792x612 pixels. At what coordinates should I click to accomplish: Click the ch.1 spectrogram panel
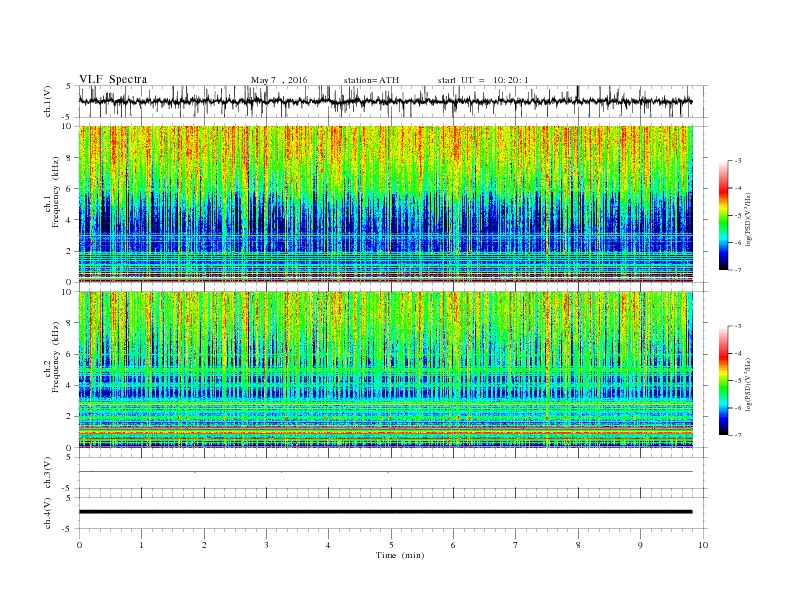click(385, 204)
